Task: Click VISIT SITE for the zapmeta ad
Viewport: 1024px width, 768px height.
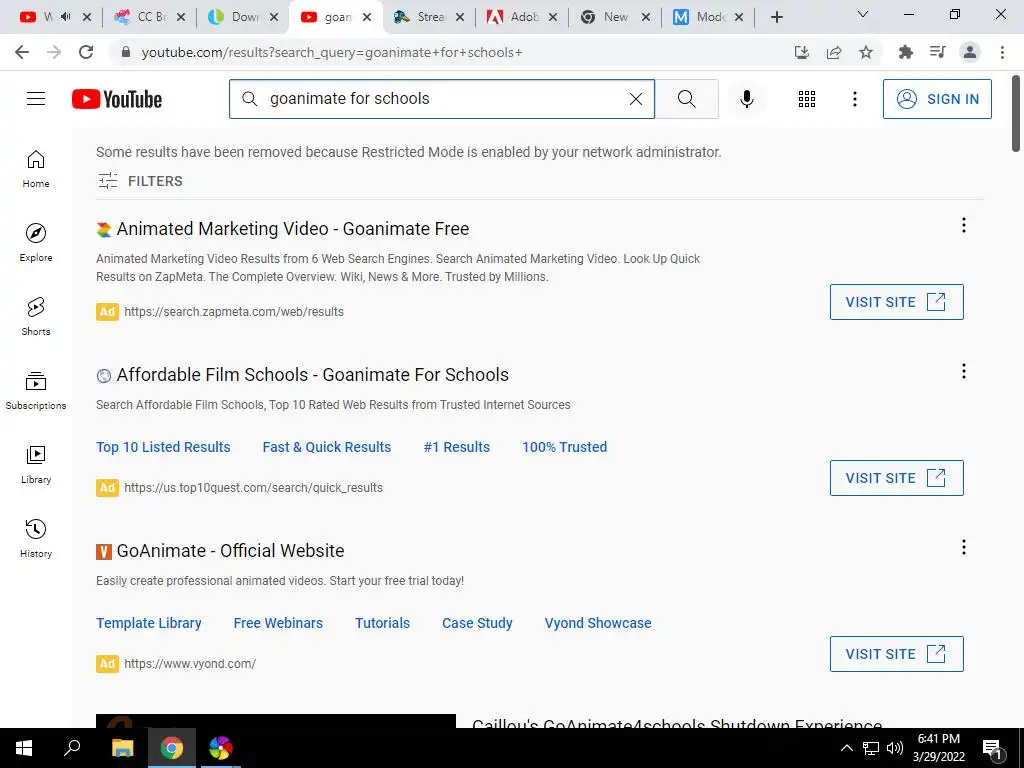Action: tap(897, 302)
